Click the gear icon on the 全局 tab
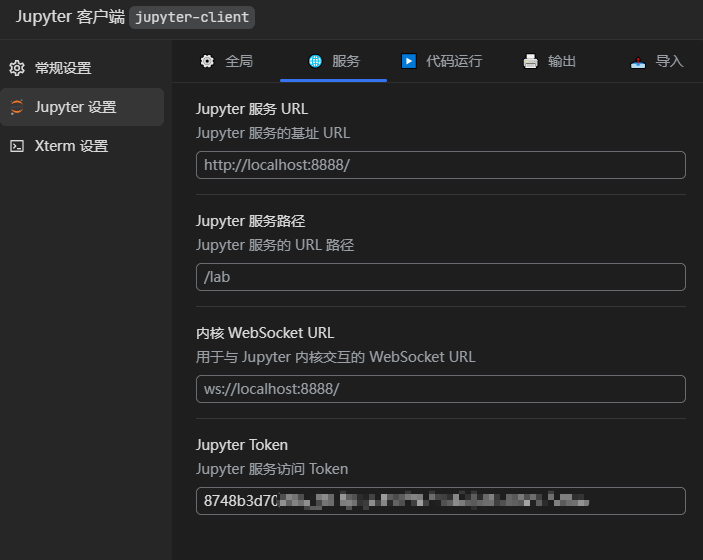Viewport: 703px width, 560px height. (x=207, y=61)
